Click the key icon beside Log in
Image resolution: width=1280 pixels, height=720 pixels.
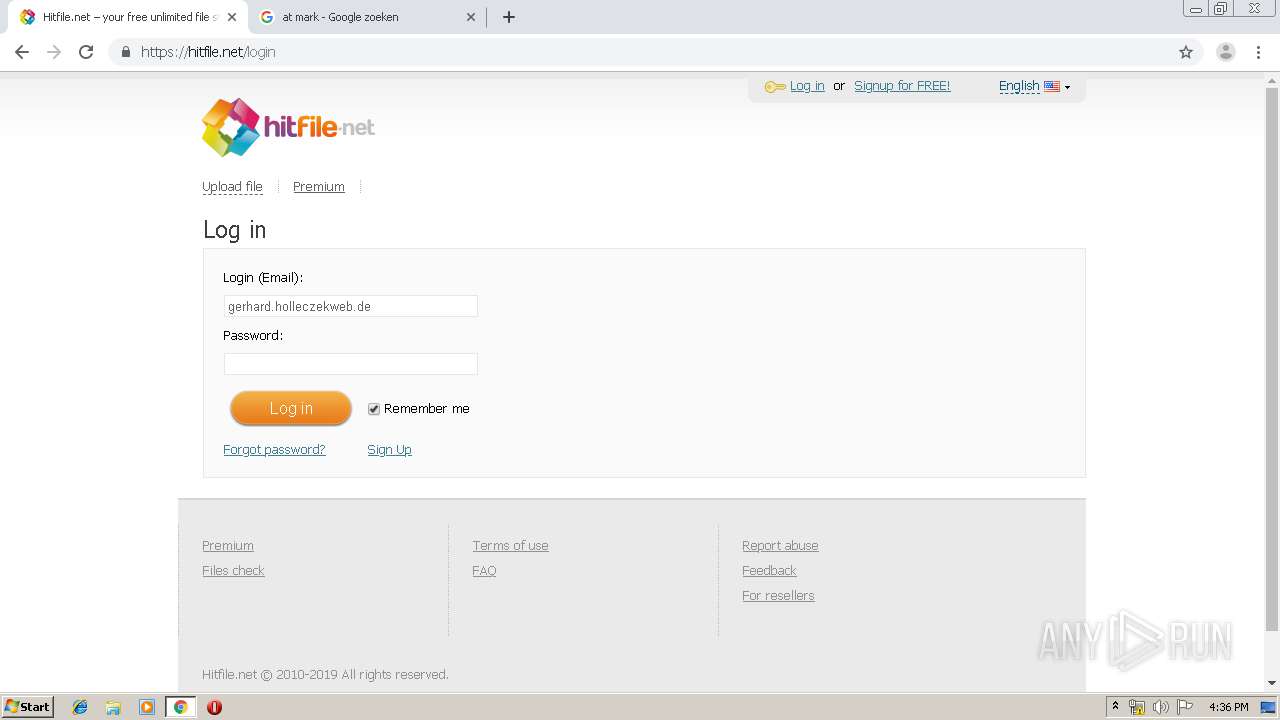click(x=775, y=87)
